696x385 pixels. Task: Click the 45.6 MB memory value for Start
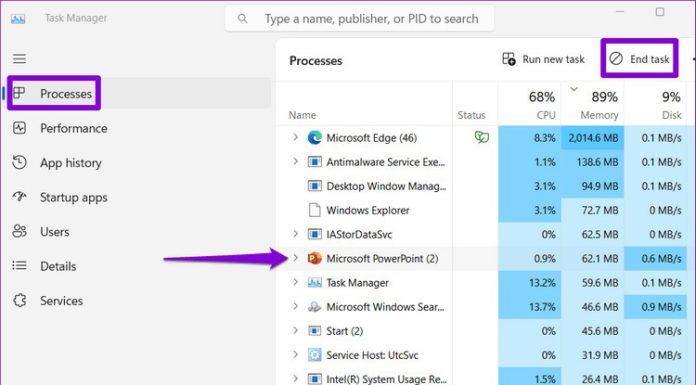click(600, 331)
